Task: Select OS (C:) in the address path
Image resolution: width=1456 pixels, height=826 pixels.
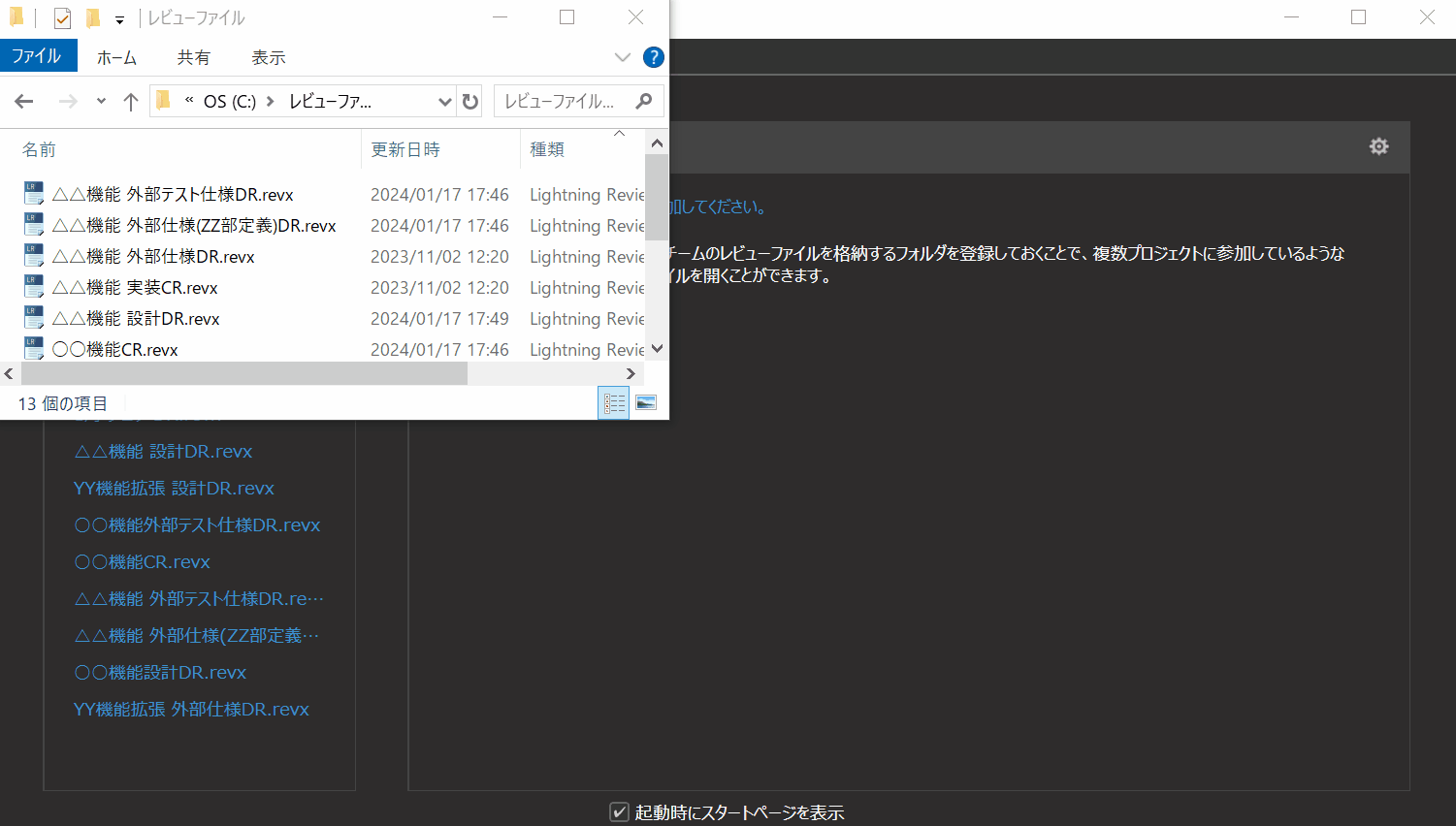Action: point(230,102)
